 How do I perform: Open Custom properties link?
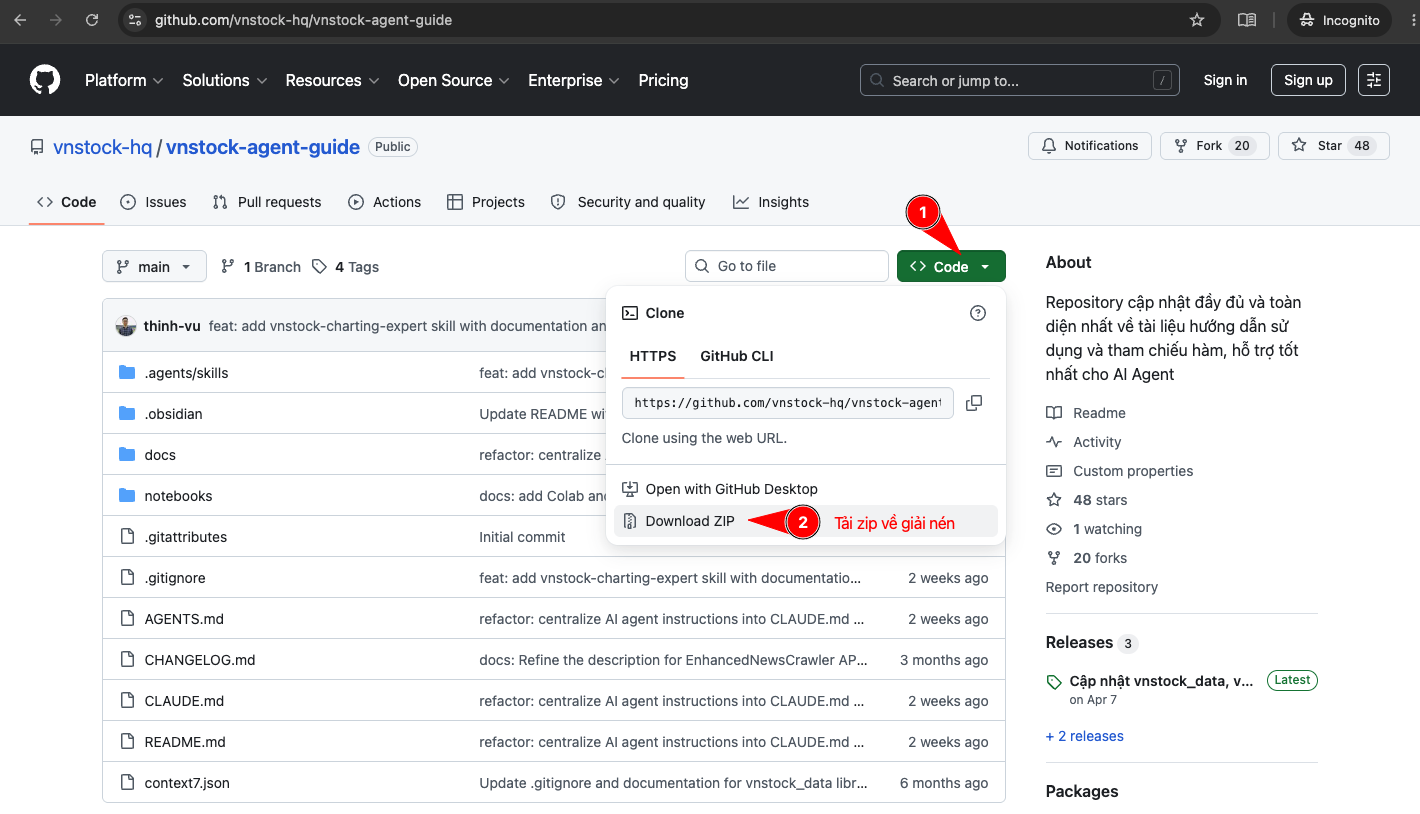pos(1120,471)
